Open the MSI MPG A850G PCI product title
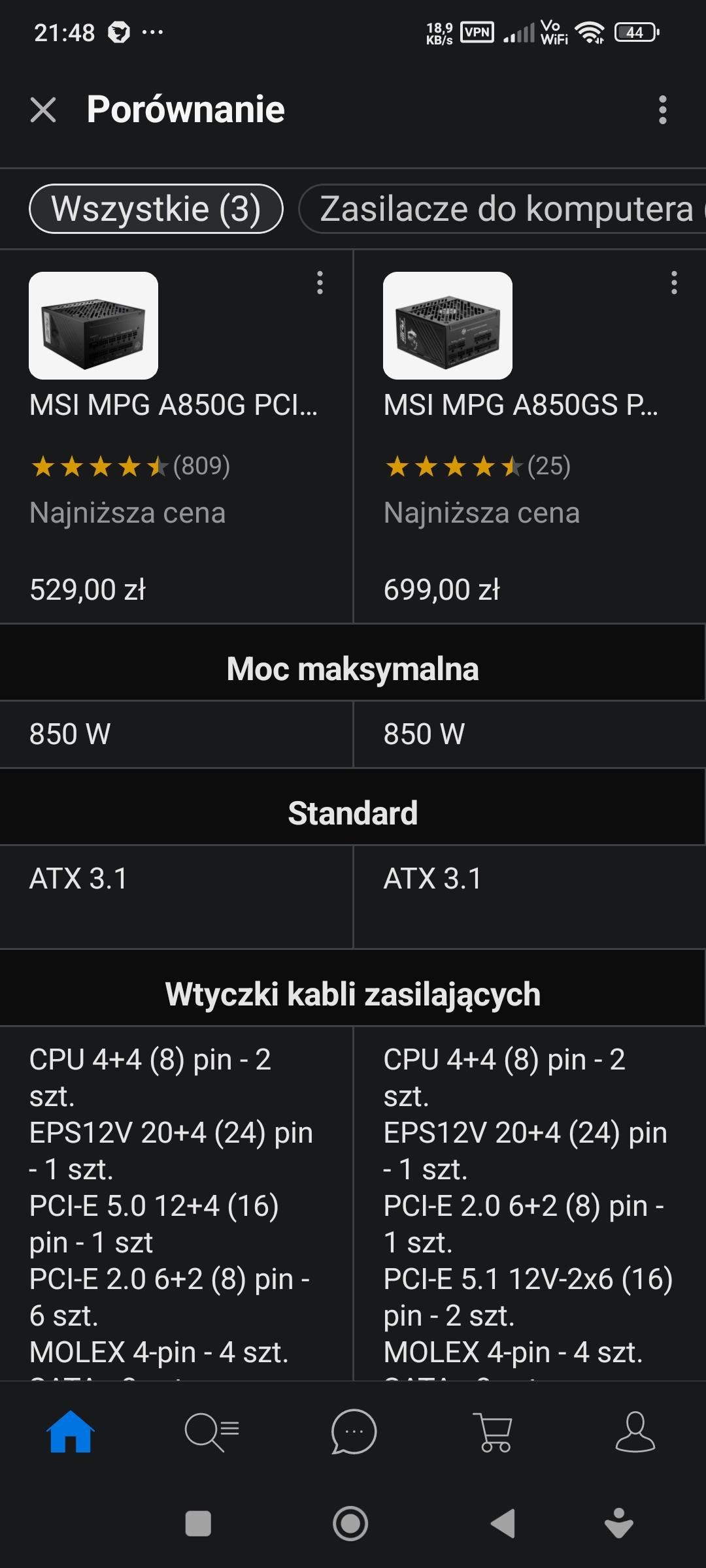 [x=173, y=405]
